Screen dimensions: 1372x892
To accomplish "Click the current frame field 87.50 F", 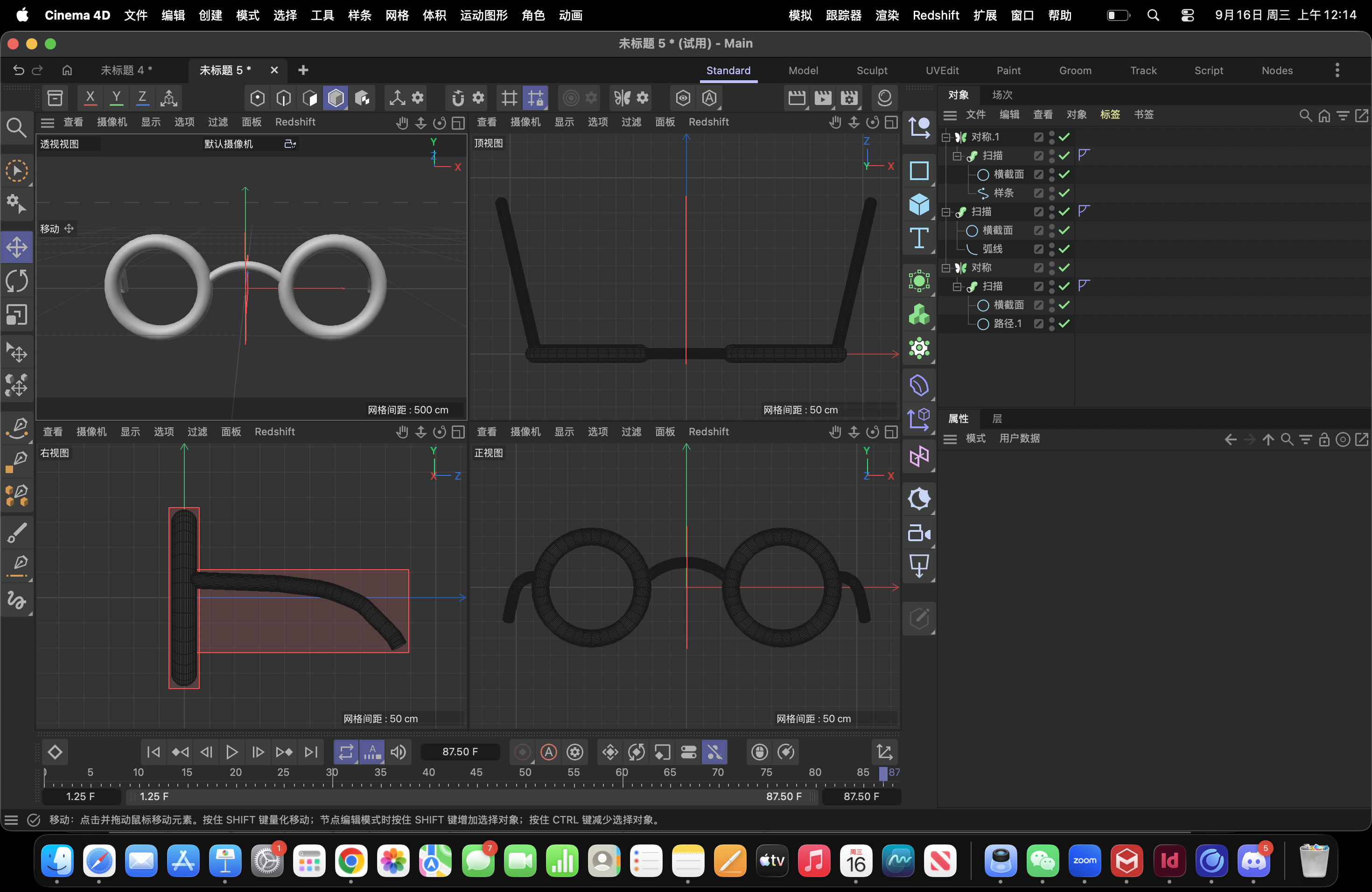I will tap(460, 752).
